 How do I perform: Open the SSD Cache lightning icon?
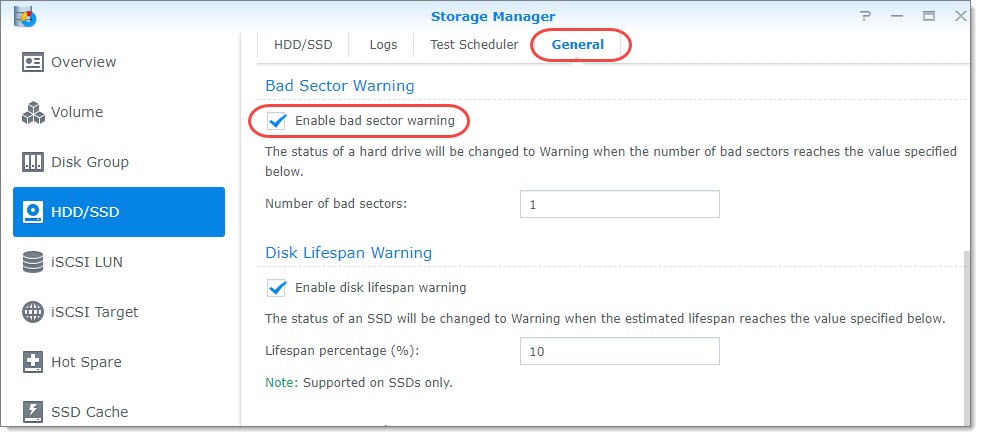coord(34,411)
